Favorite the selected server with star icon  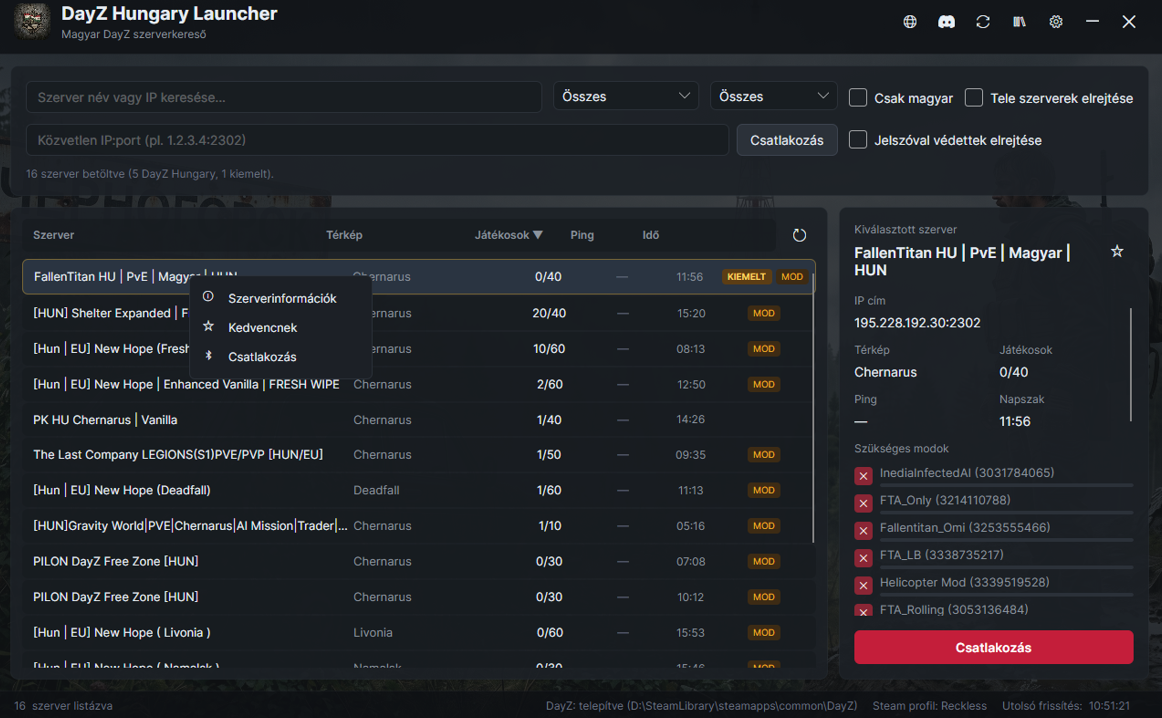point(1117,251)
